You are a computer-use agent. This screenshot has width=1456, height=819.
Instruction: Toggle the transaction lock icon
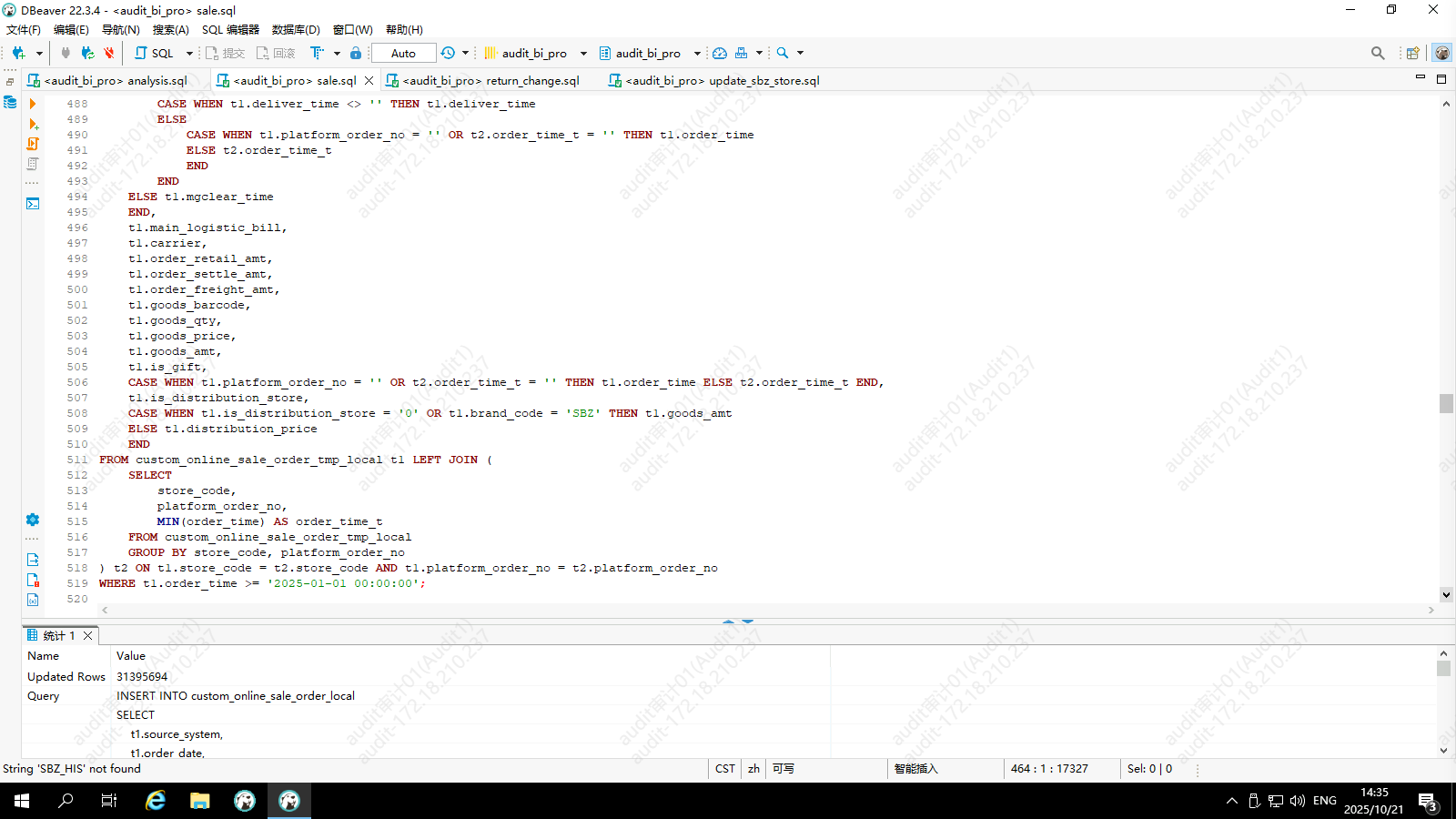coord(356,54)
